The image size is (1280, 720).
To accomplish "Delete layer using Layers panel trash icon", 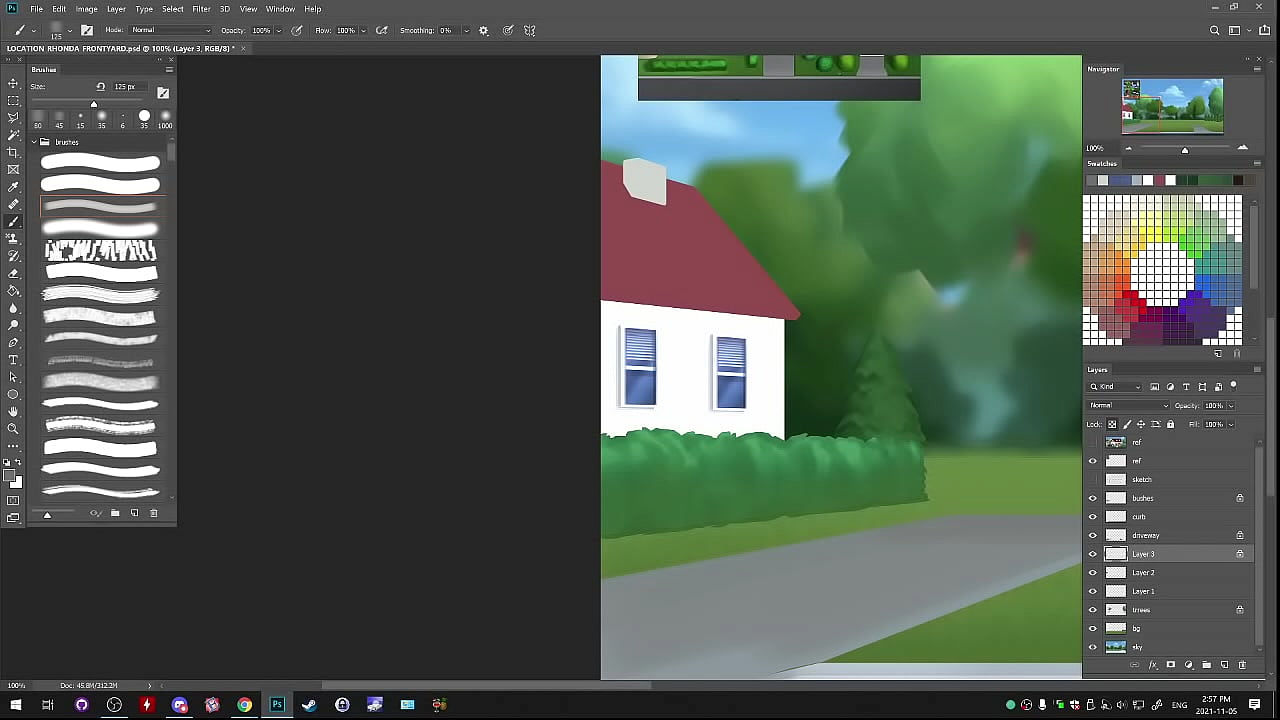I will (1243, 665).
